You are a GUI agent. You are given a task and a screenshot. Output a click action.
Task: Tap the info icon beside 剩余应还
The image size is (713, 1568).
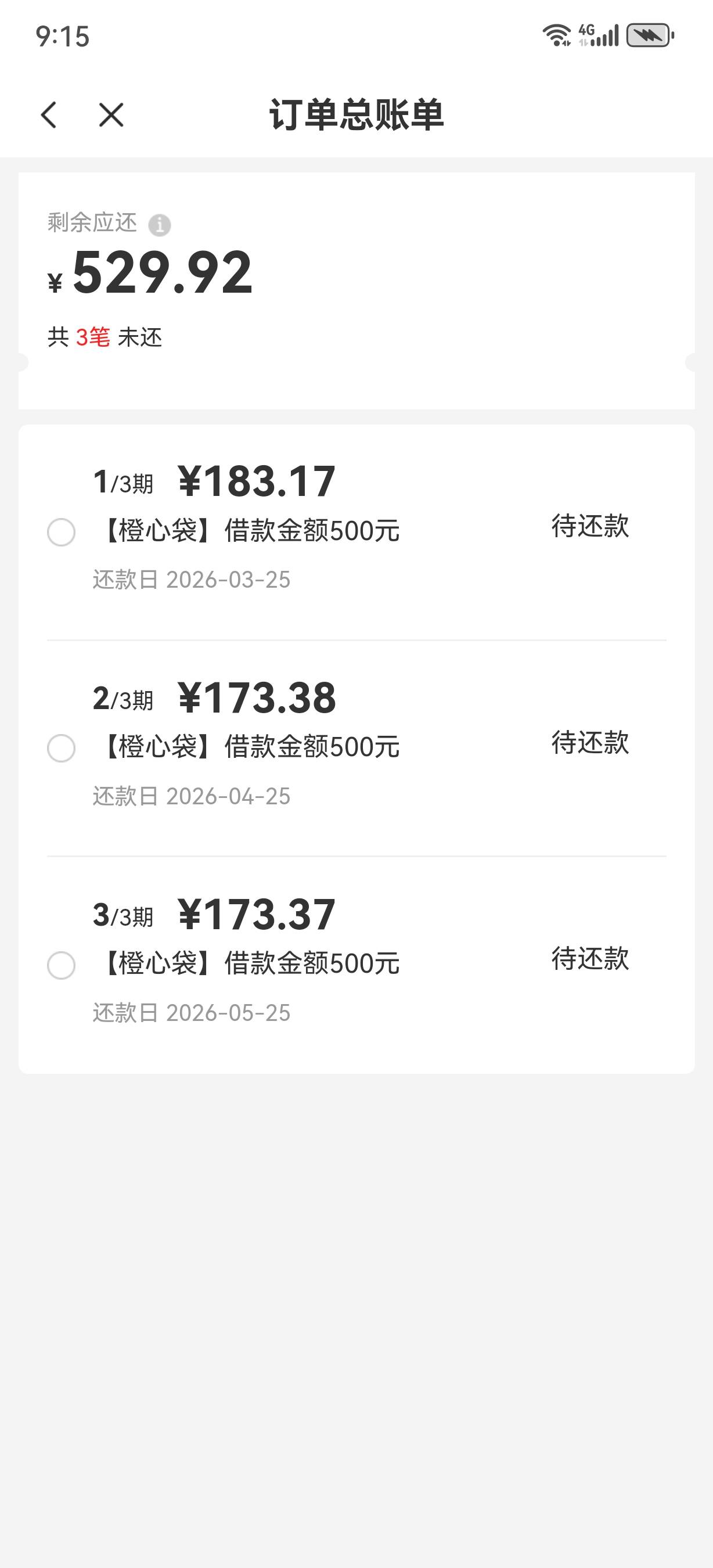[160, 225]
